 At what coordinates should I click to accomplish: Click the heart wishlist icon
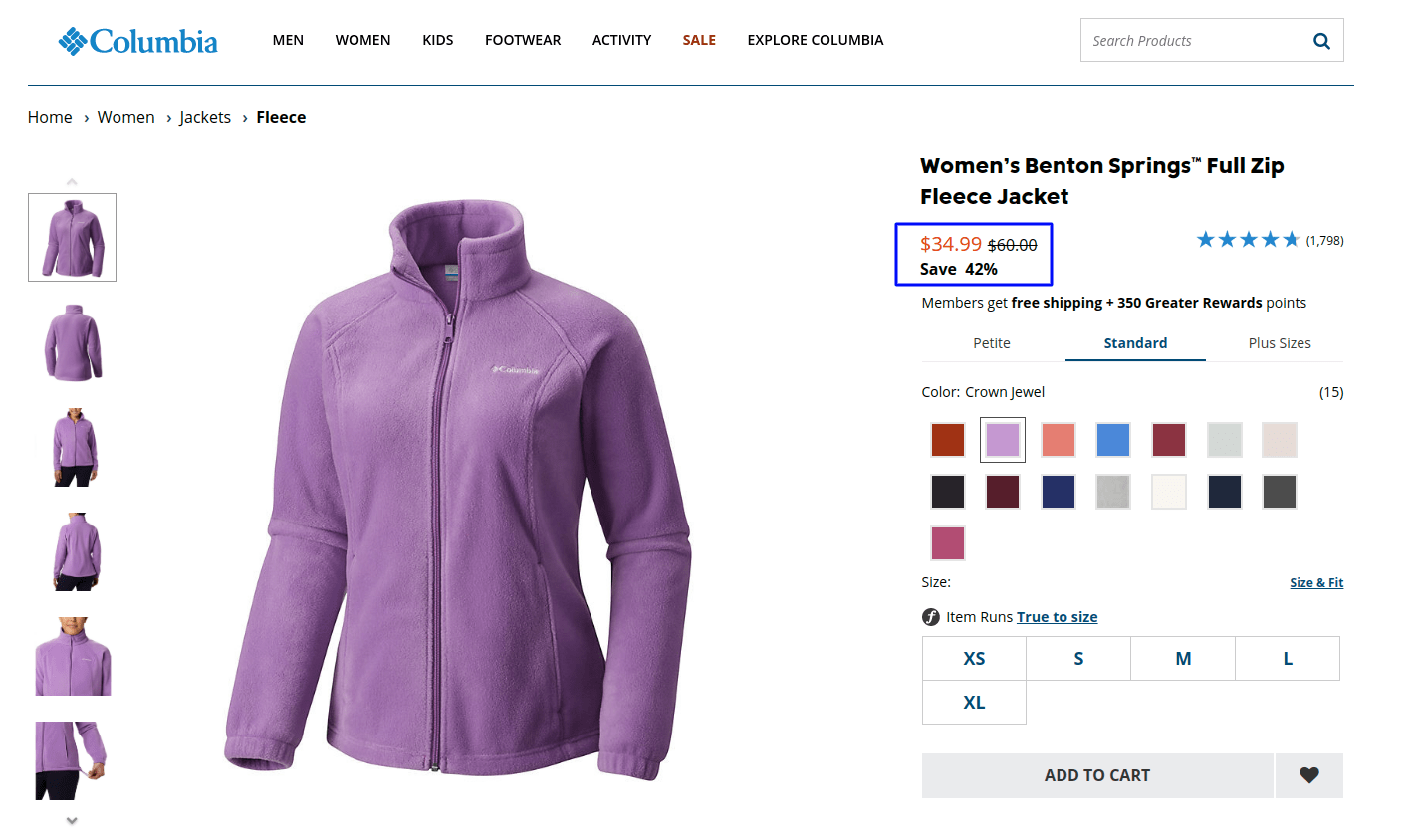[1308, 775]
